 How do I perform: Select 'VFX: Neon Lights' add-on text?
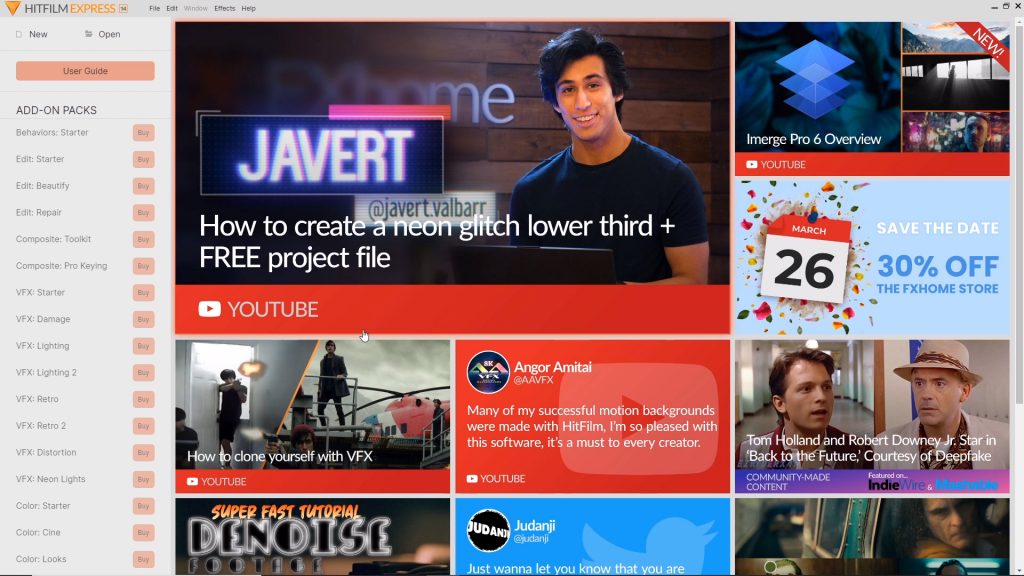pos(50,479)
